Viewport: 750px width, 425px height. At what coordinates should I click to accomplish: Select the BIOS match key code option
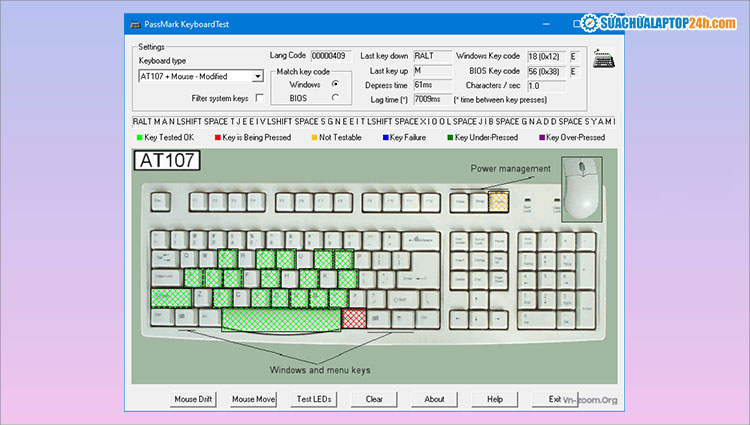(335, 98)
